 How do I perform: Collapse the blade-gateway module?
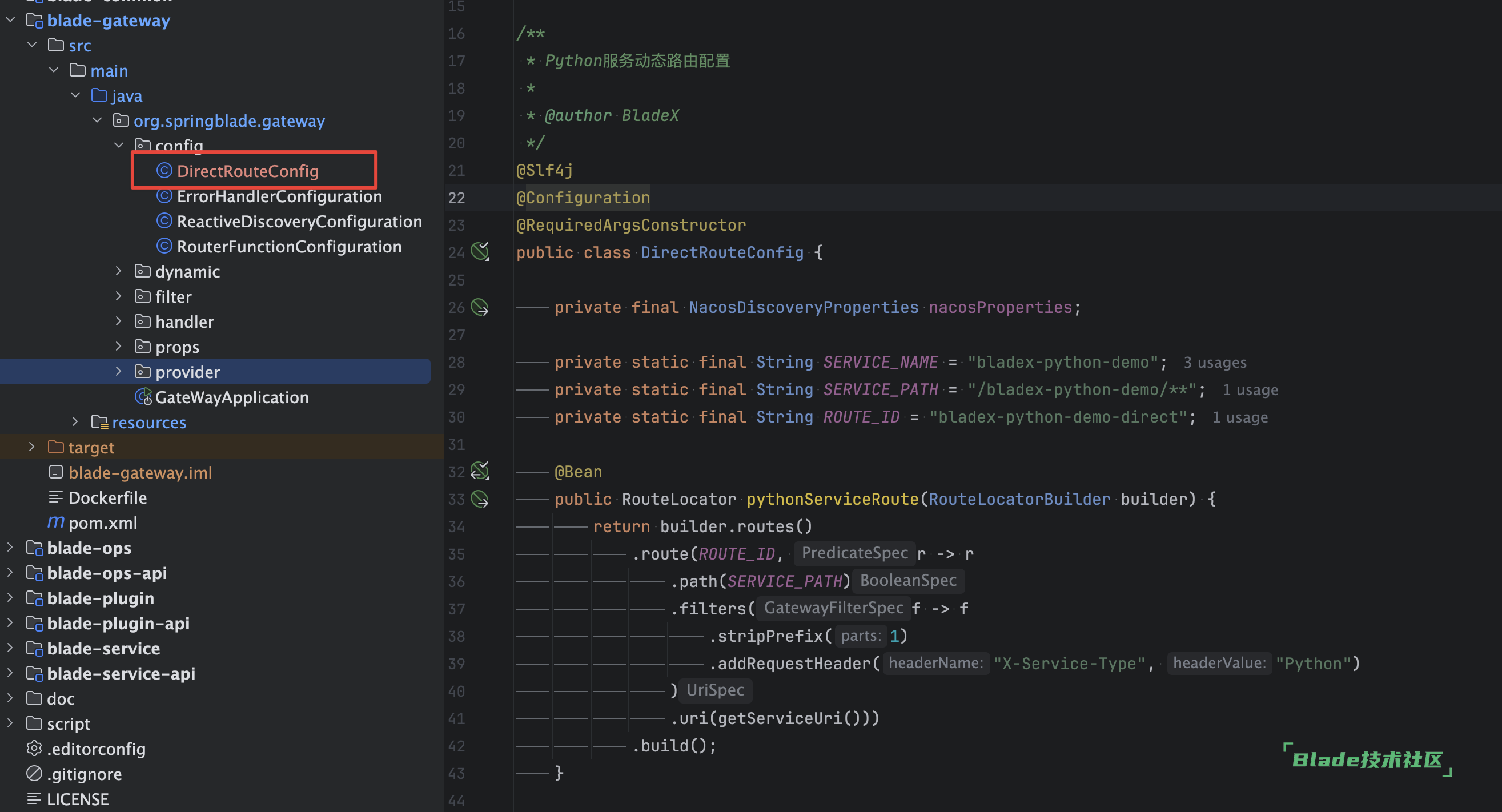pos(10,21)
